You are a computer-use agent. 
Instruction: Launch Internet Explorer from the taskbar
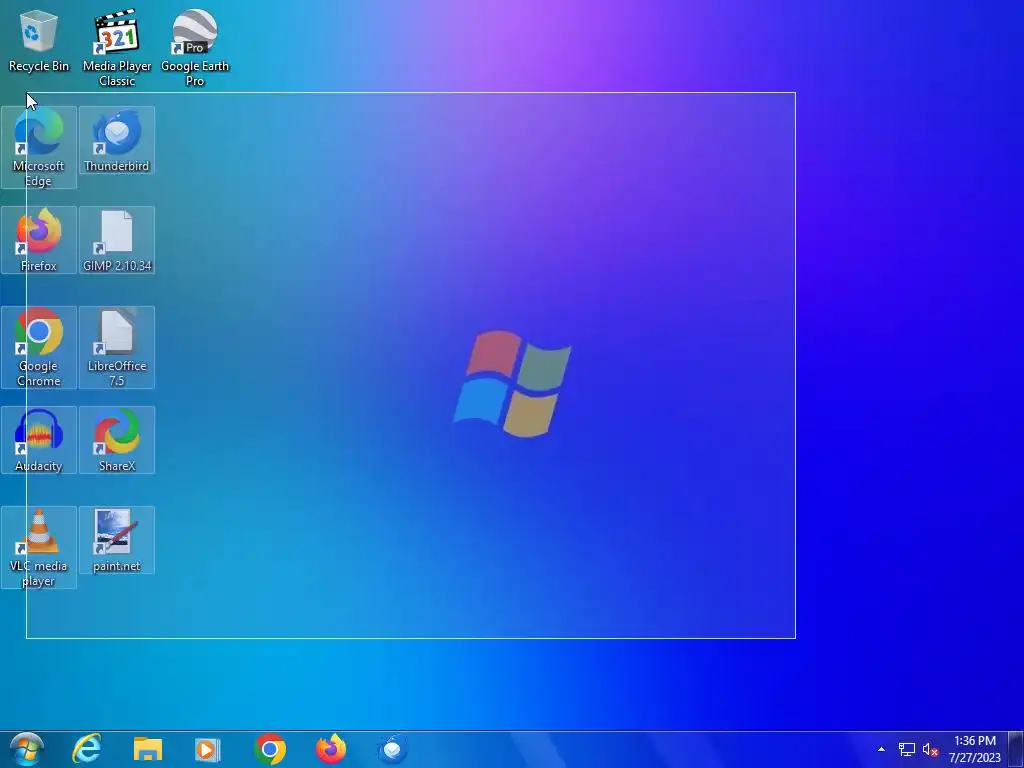pyautogui.click(x=87, y=749)
